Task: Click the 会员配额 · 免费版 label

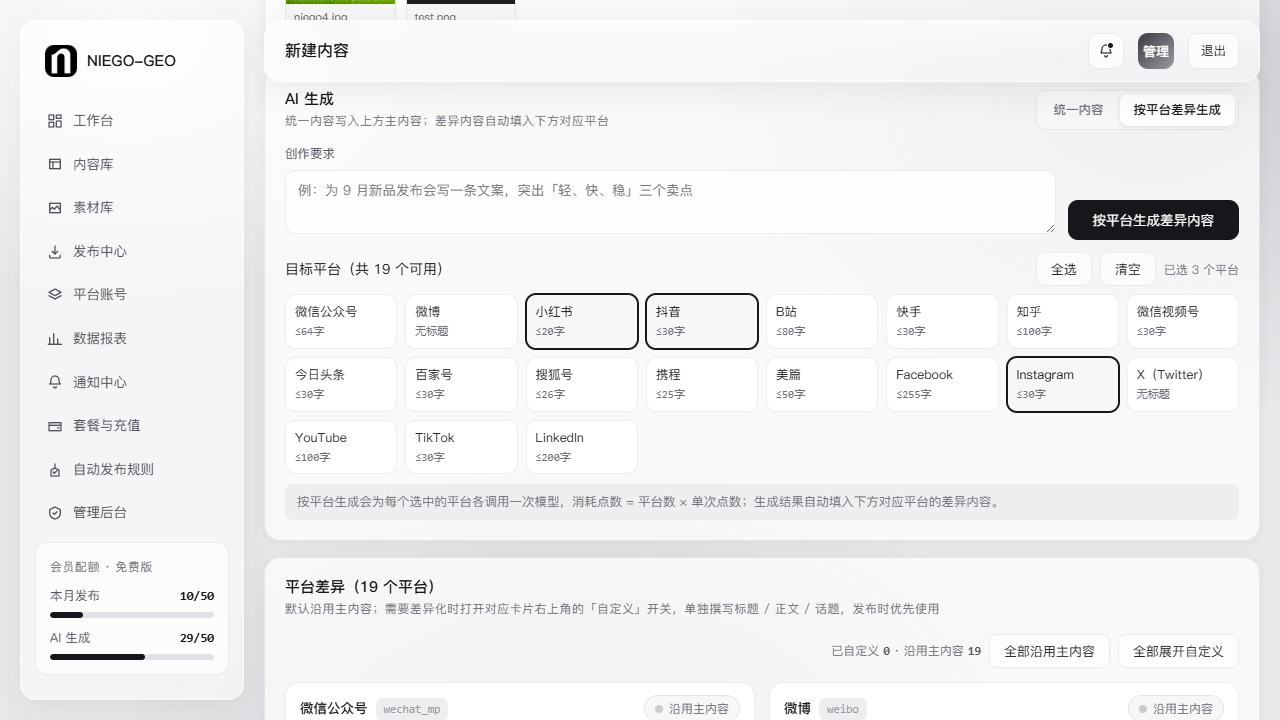Action: (101, 567)
